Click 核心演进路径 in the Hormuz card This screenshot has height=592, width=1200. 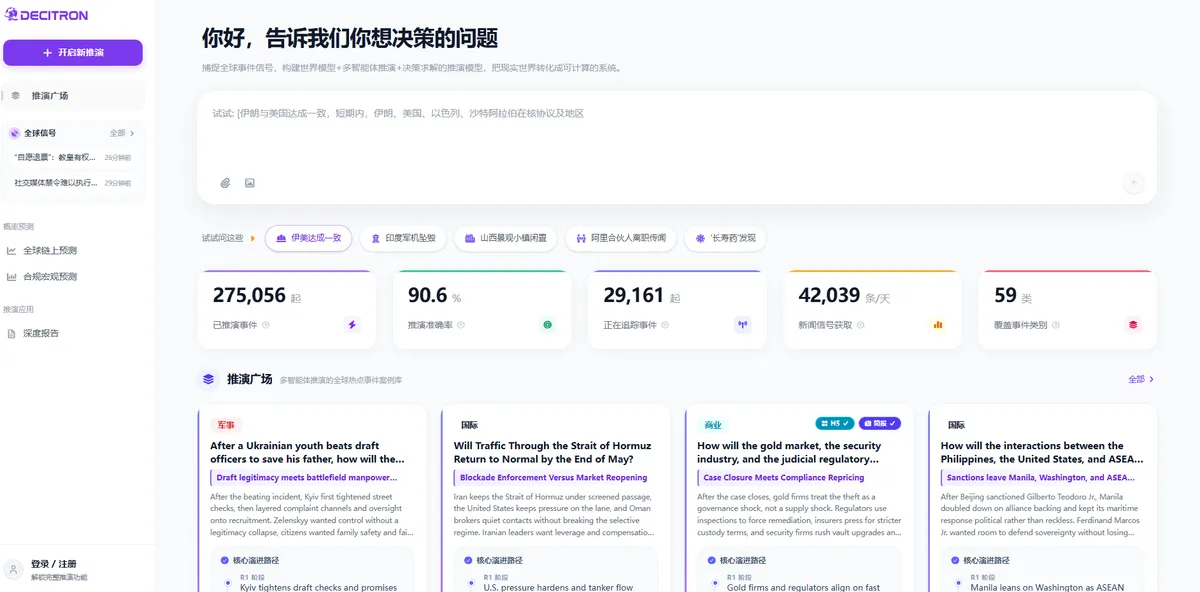coord(499,560)
